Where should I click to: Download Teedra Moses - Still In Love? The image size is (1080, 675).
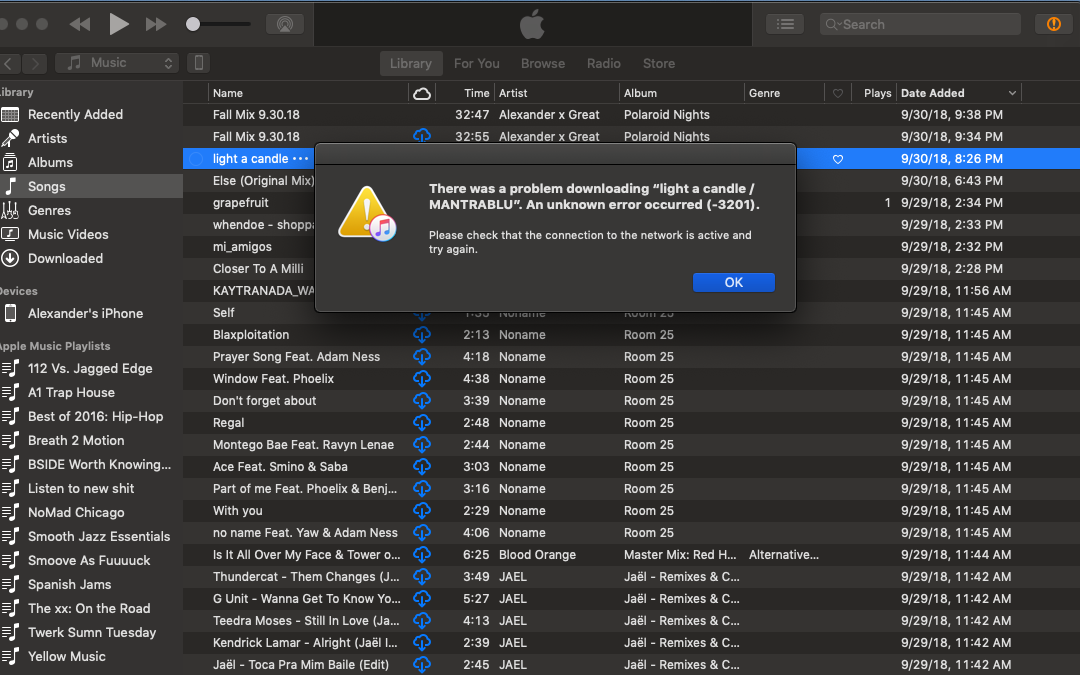coord(422,621)
